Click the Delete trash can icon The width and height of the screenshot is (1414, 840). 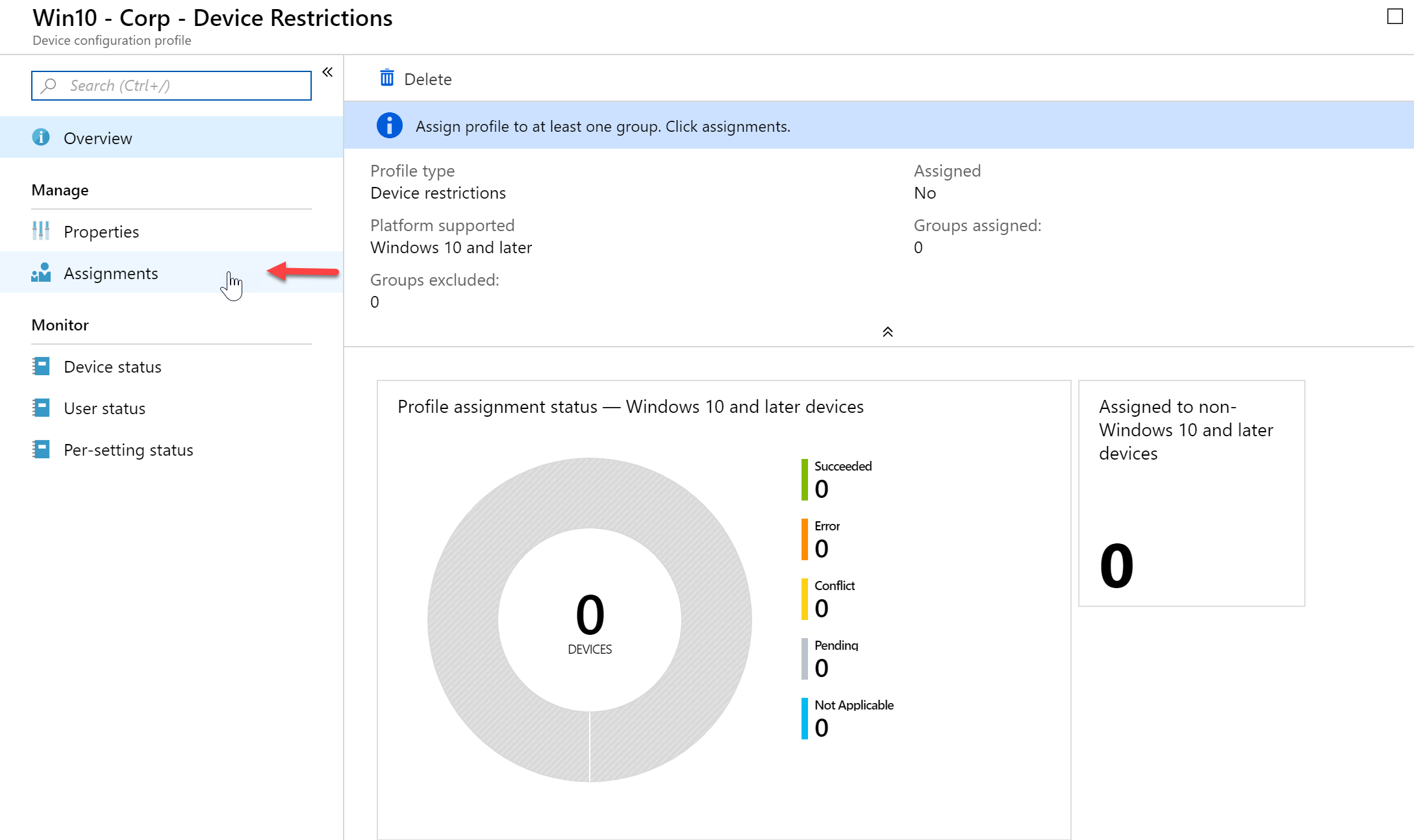(x=387, y=78)
